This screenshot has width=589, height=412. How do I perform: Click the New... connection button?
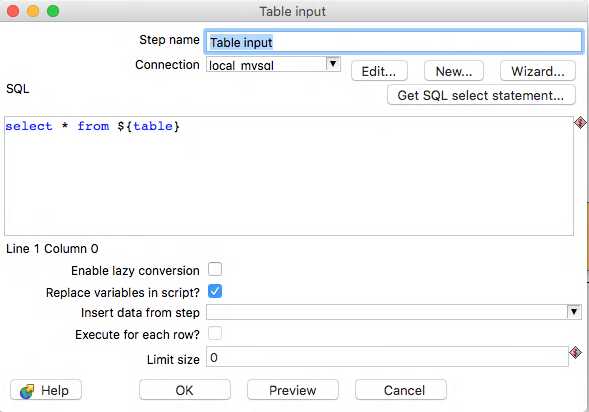[454, 71]
